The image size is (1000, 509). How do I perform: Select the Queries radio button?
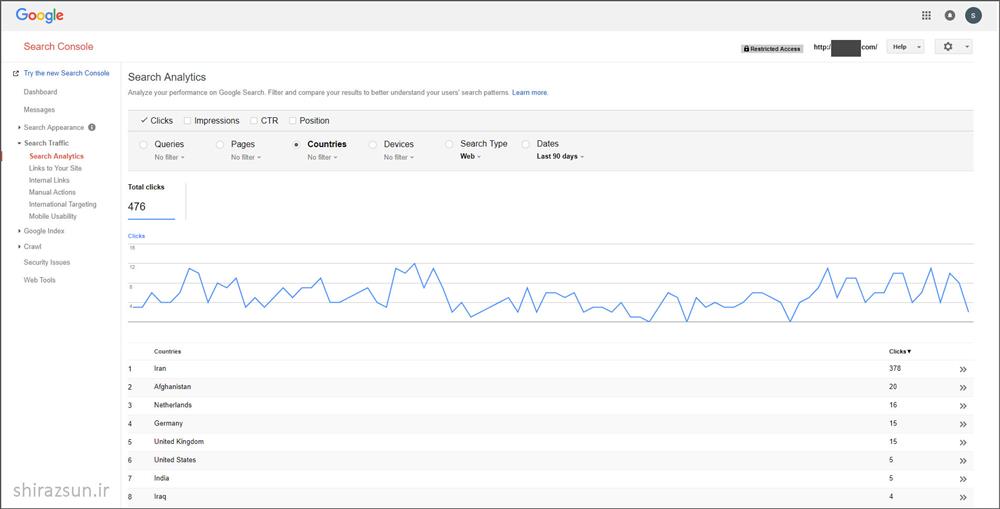pyautogui.click(x=143, y=145)
